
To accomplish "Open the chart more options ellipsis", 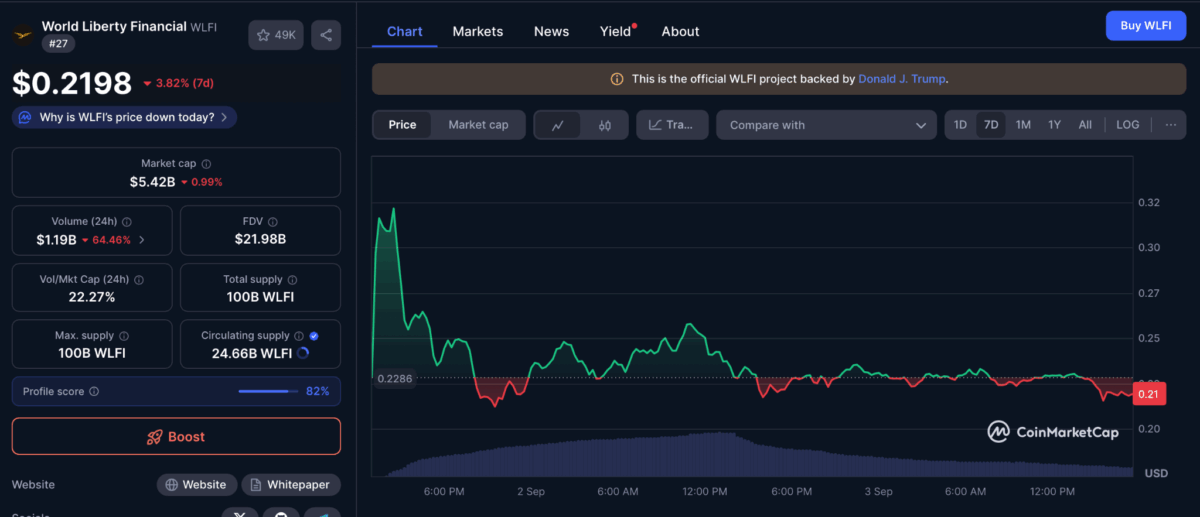I will click(x=1171, y=125).
